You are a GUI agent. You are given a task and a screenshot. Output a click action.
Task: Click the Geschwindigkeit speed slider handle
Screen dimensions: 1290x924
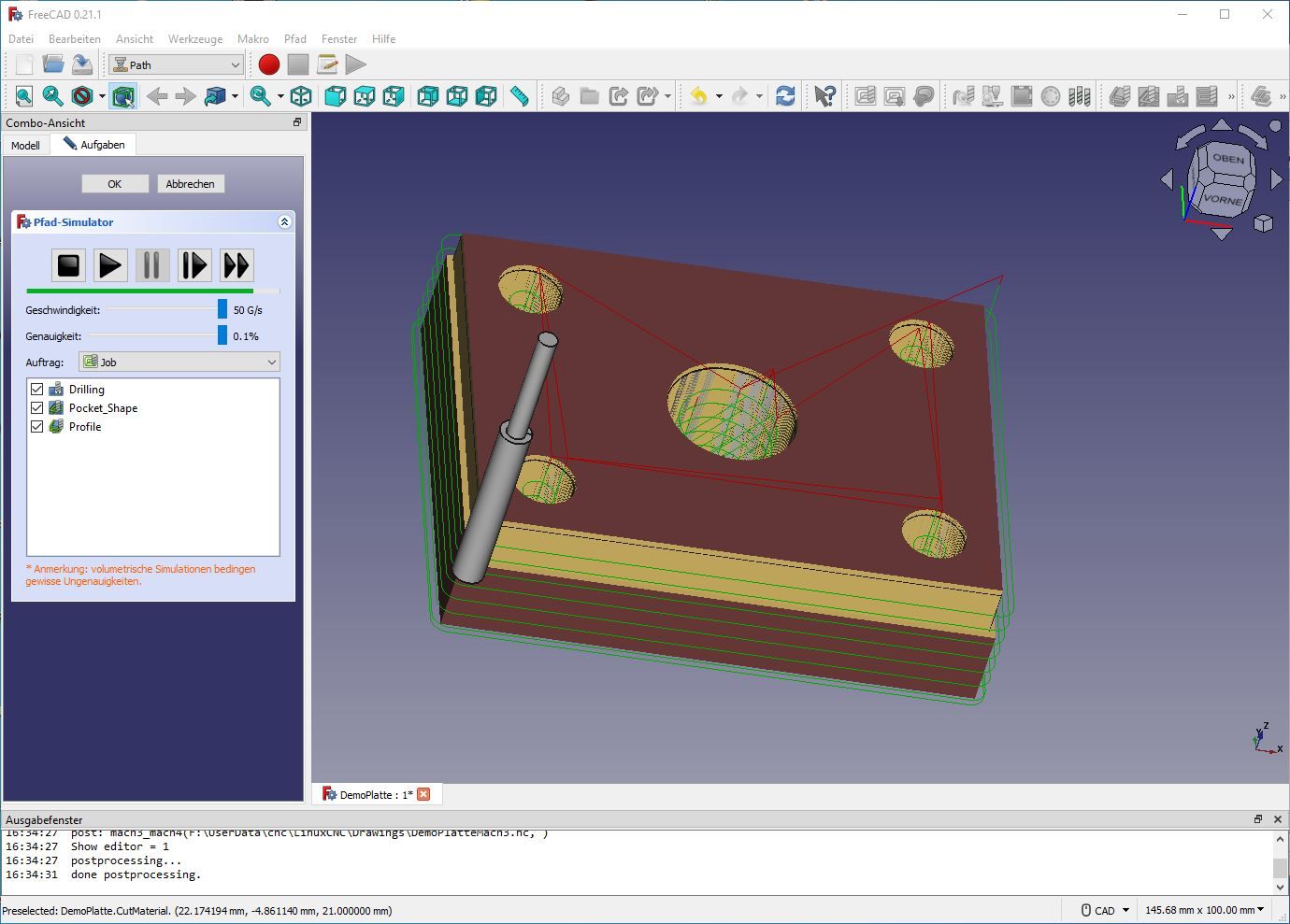click(x=222, y=309)
